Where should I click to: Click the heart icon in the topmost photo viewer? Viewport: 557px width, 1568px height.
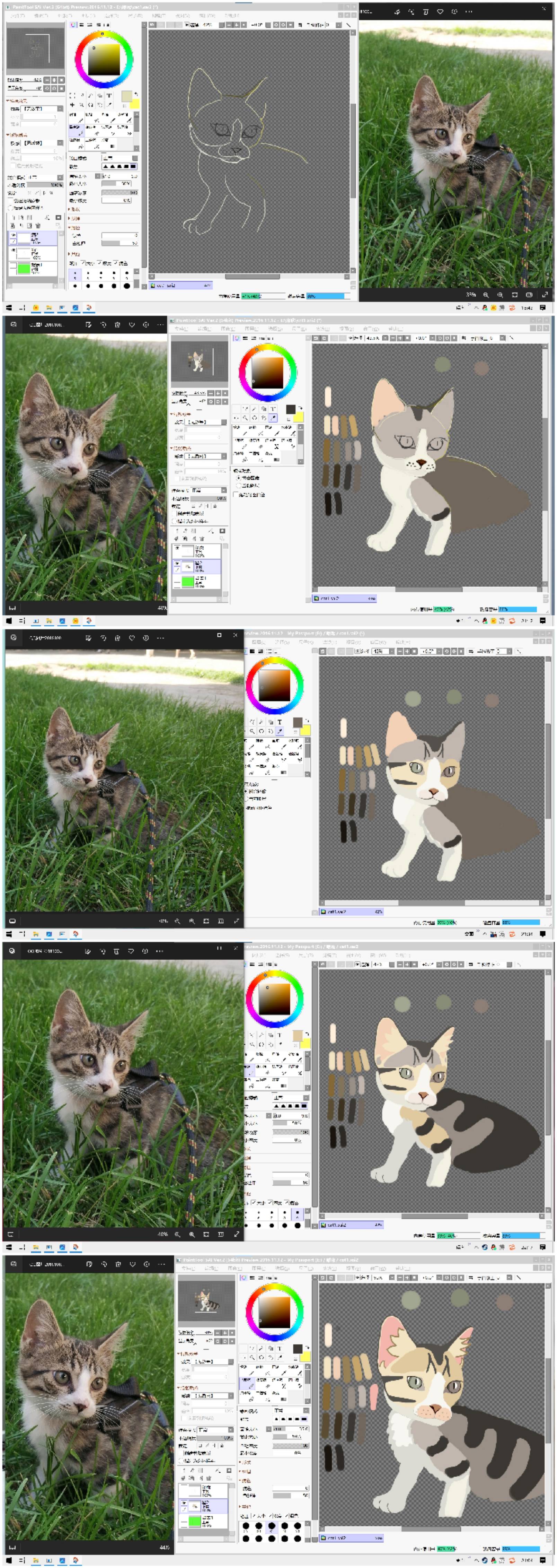[440, 11]
